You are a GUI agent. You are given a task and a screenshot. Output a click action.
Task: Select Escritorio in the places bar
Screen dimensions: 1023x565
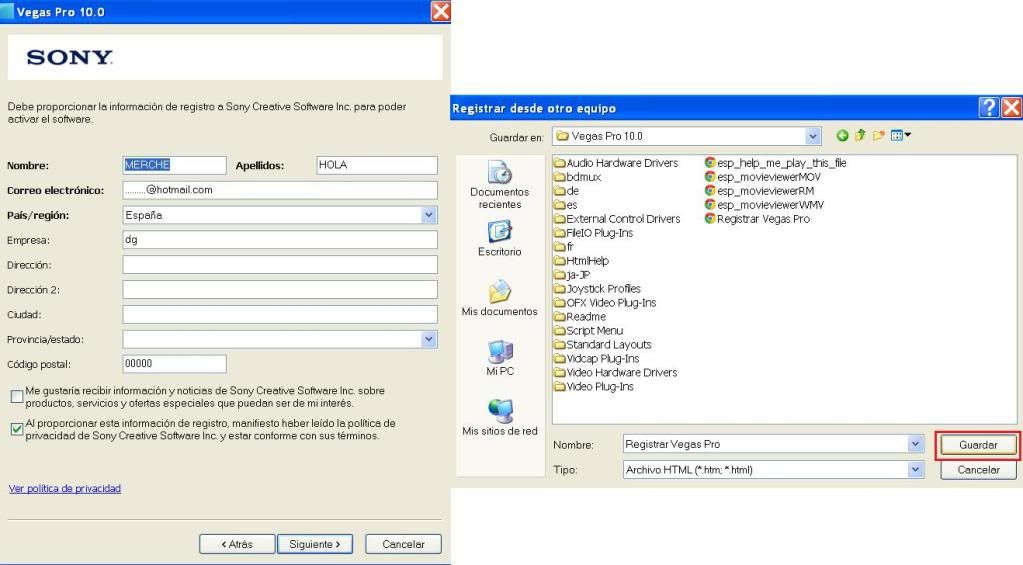point(500,238)
